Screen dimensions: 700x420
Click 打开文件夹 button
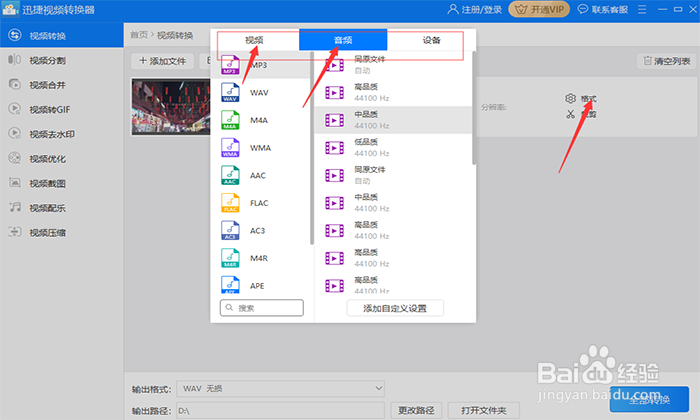[x=484, y=410]
